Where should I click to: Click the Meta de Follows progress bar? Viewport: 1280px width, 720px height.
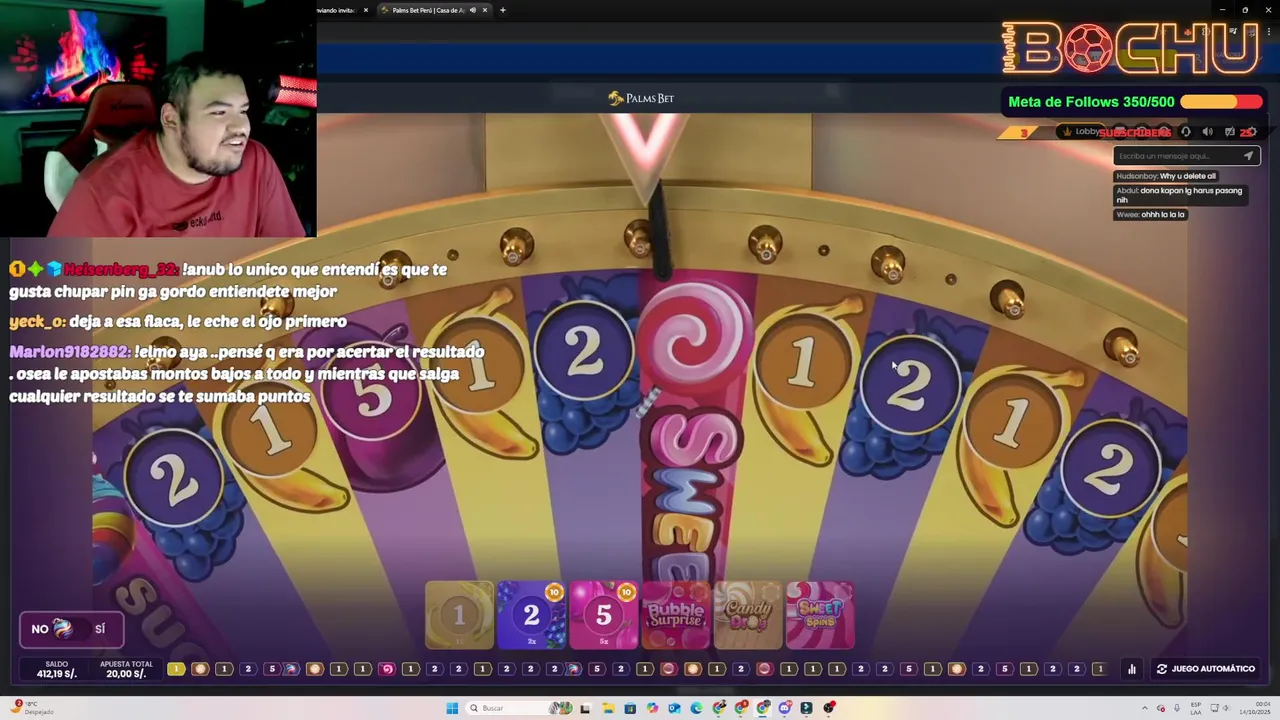tap(1221, 102)
